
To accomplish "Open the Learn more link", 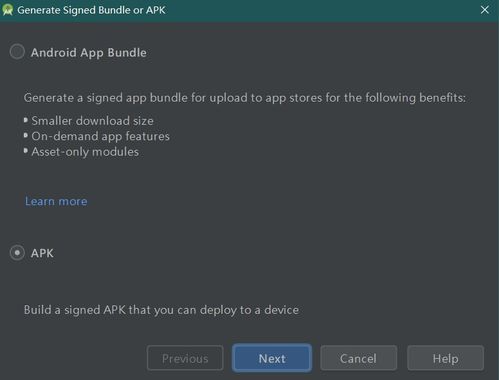I will (x=56, y=201).
